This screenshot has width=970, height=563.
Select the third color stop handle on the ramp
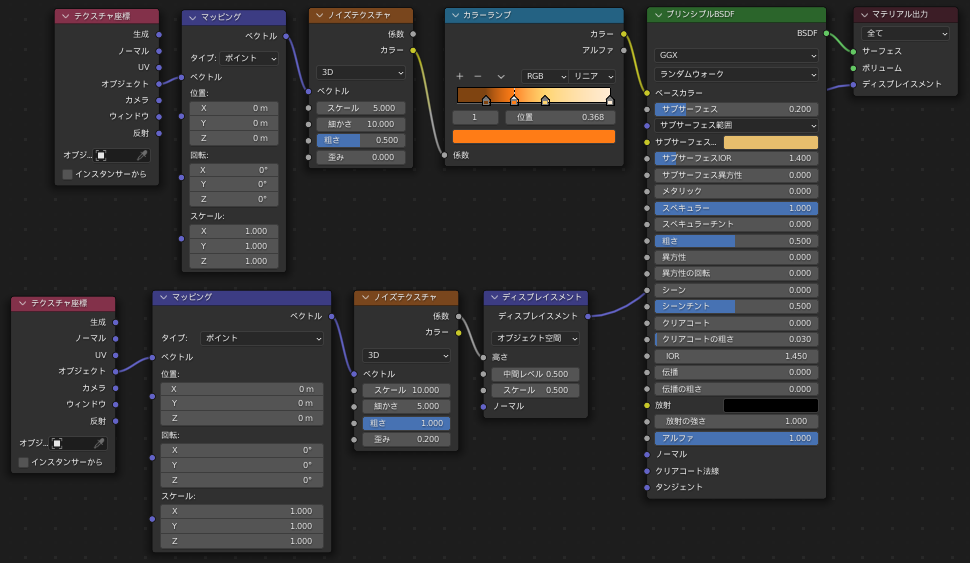545,100
